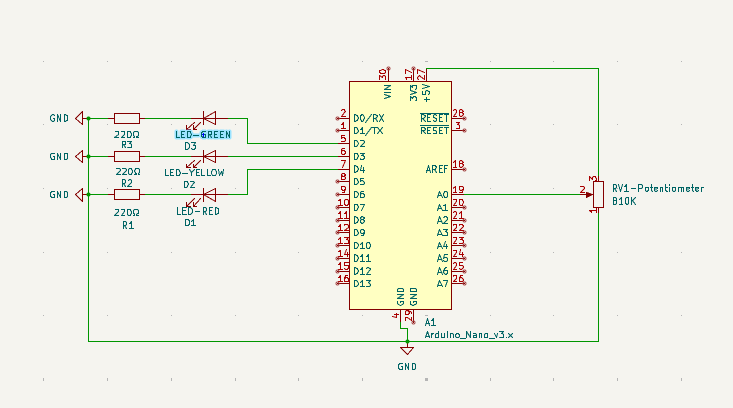Click the GND power arrow beside resistor R2
Viewport: 733px width, 408px height.
(x=79, y=157)
